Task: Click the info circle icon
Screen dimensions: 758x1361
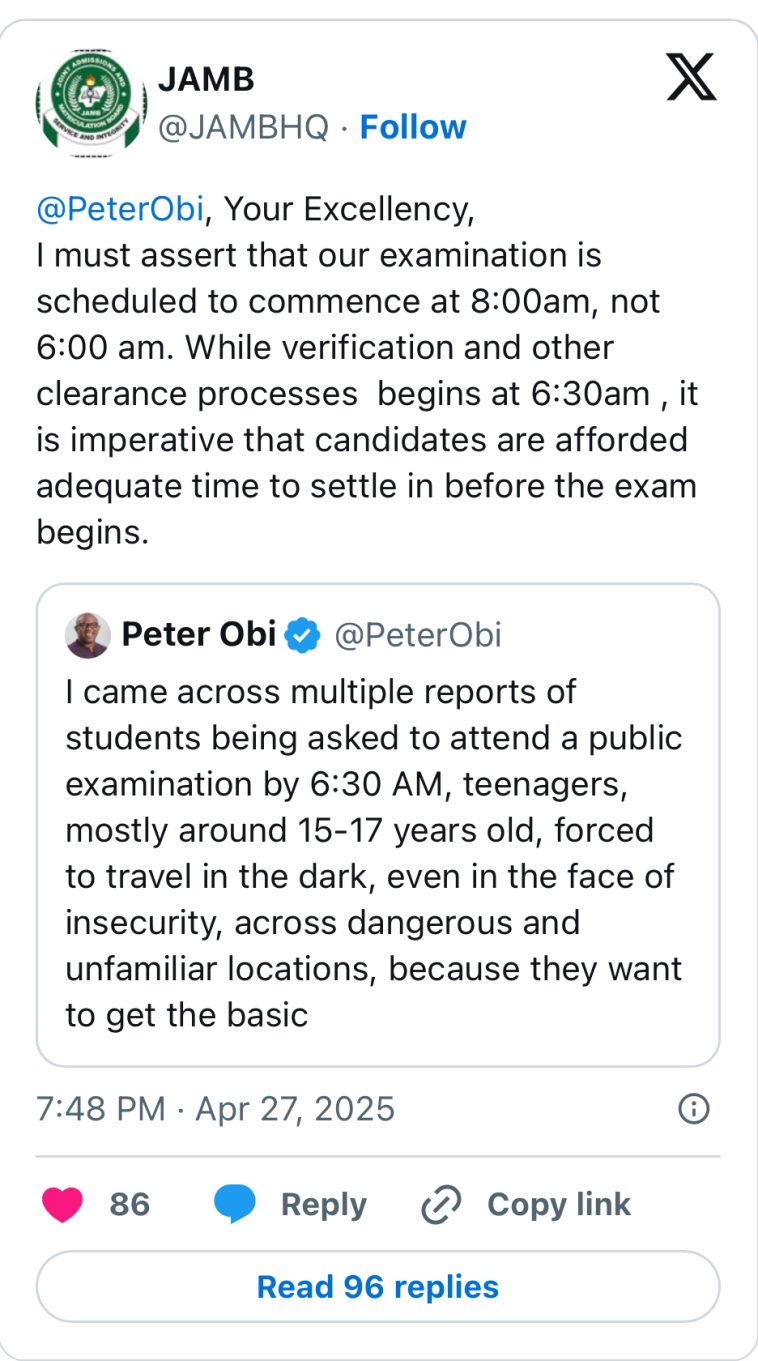Action: tap(693, 1108)
